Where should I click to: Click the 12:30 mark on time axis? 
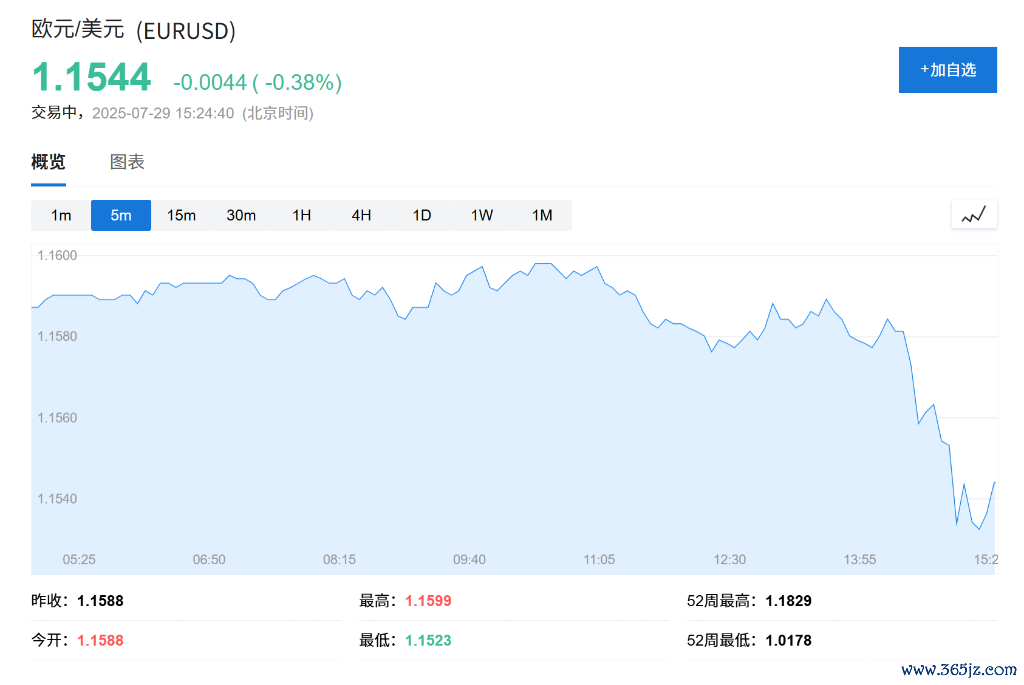(x=730, y=559)
